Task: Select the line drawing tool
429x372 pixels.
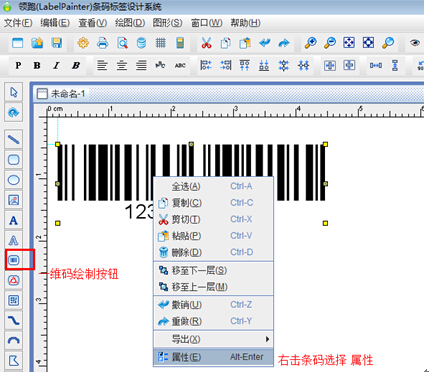Action: click(14, 139)
